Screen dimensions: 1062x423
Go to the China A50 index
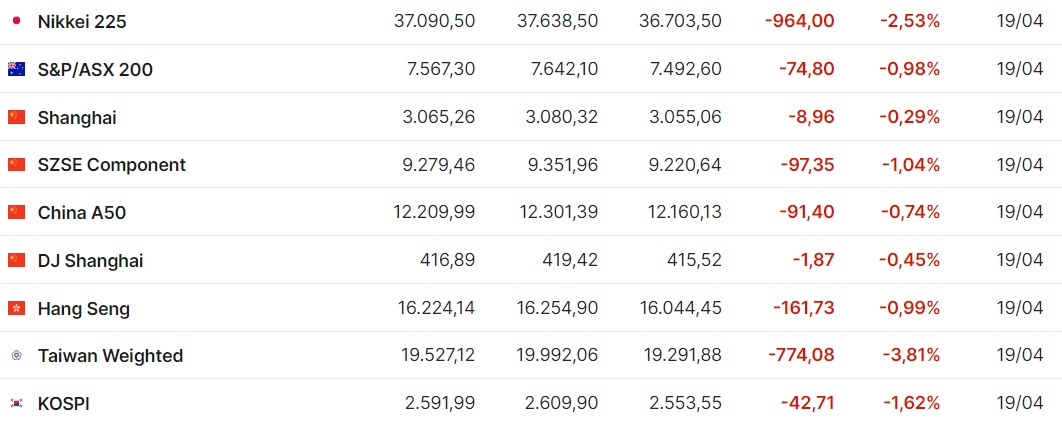pyautogui.click(x=82, y=213)
